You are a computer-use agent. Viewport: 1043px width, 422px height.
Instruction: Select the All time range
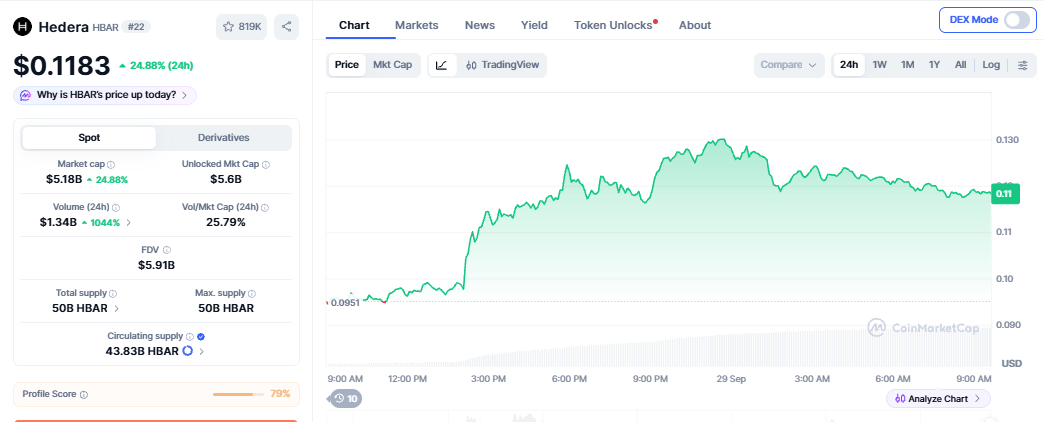[961, 65]
